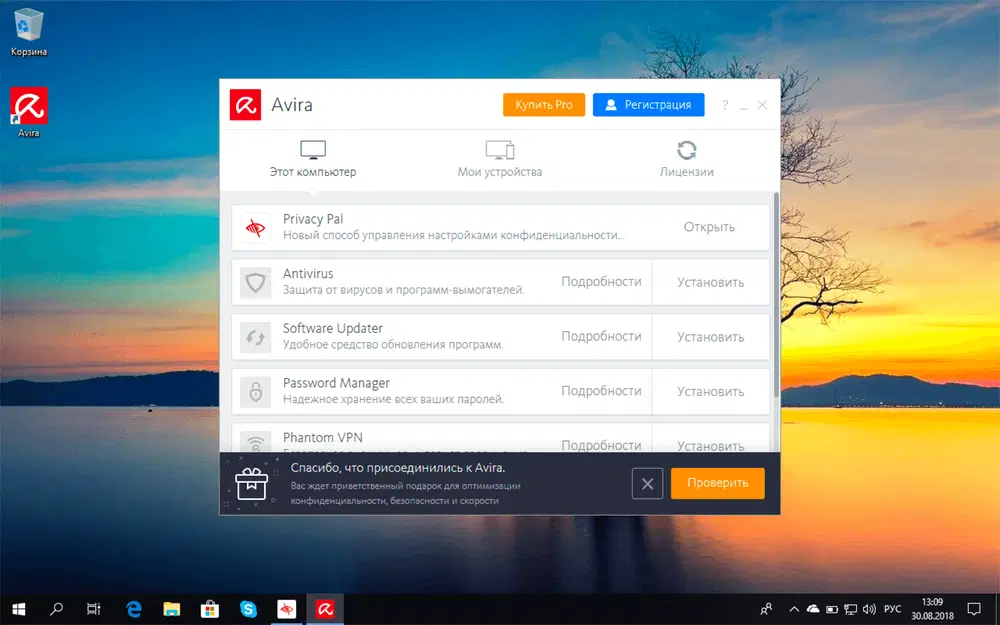View Подробности for Antivirus
This screenshot has height=625, width=1000.
tap(601, 281)
